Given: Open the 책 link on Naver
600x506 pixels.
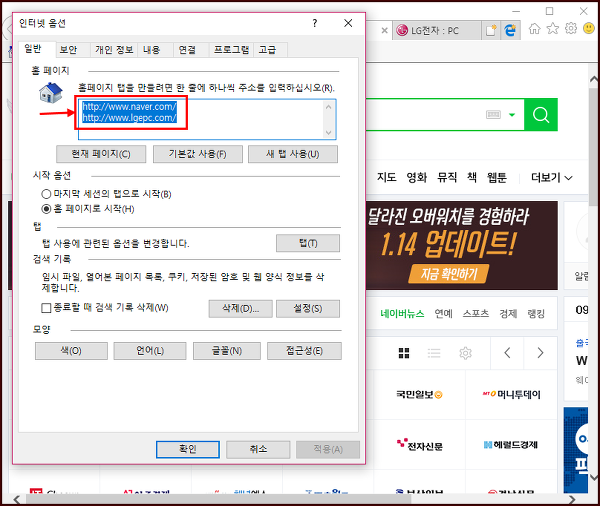Looking at the screenshot, I should pos(472,178).
